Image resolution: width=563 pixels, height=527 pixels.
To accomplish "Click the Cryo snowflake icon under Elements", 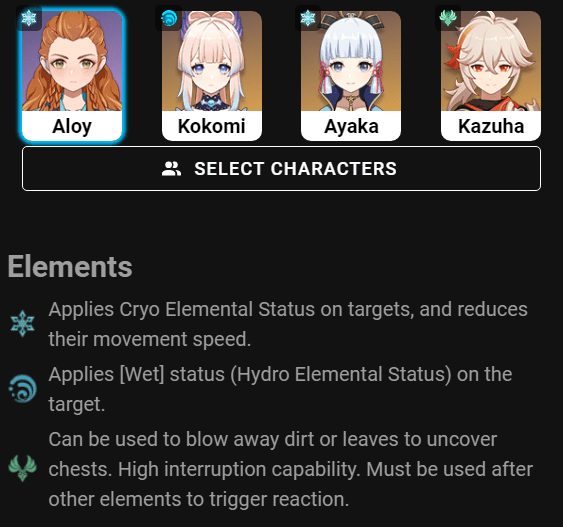I will [23, 323].
